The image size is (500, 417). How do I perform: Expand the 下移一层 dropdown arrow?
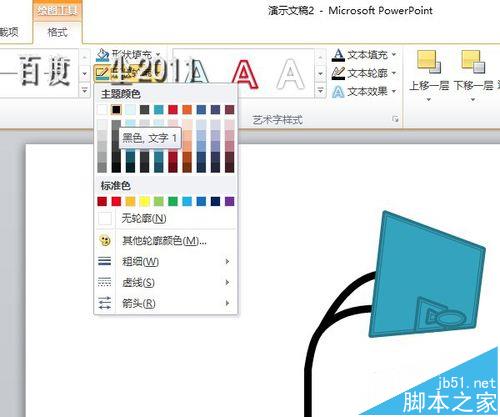(473, 99)
